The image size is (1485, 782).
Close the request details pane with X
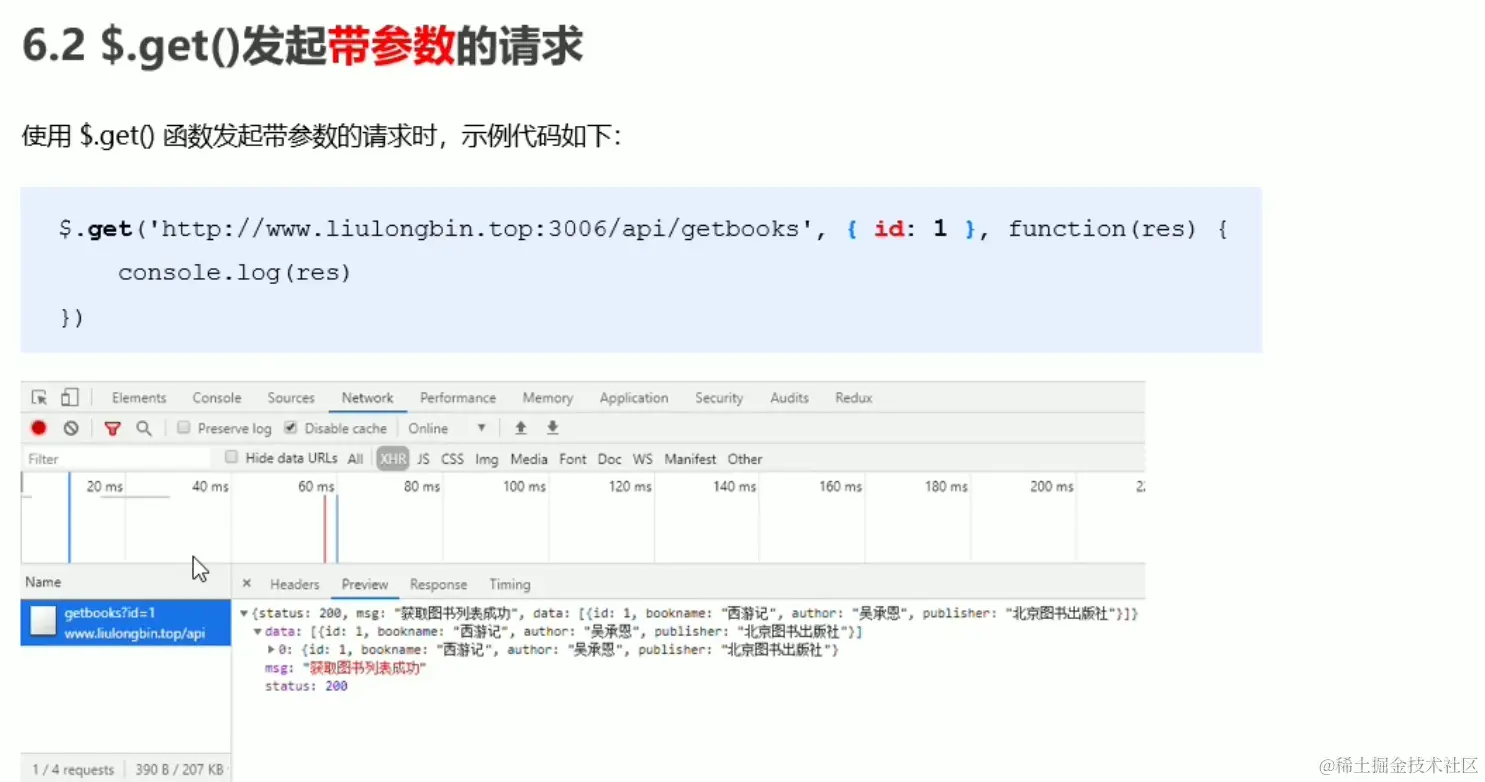click(x=247, y=584)
